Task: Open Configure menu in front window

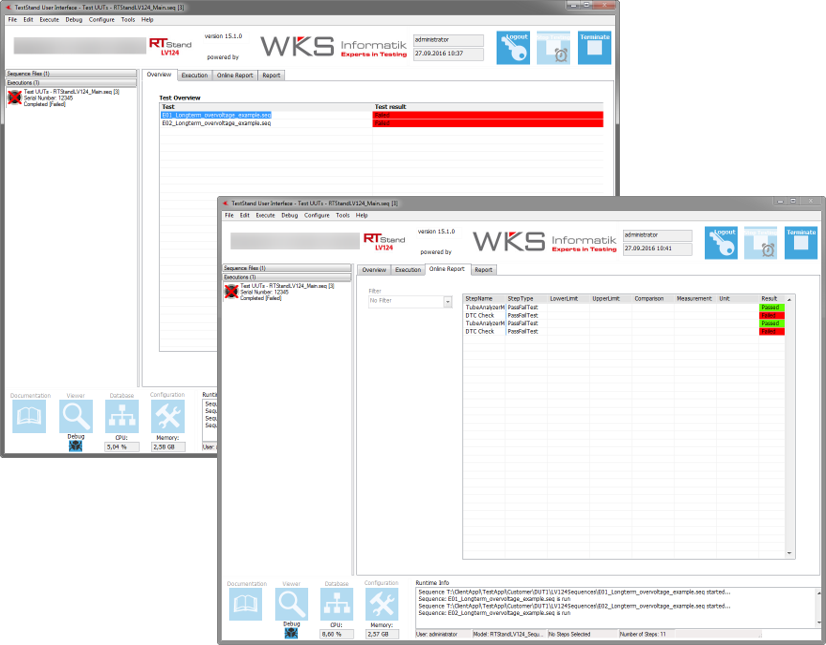Action: tap(317, 215)
